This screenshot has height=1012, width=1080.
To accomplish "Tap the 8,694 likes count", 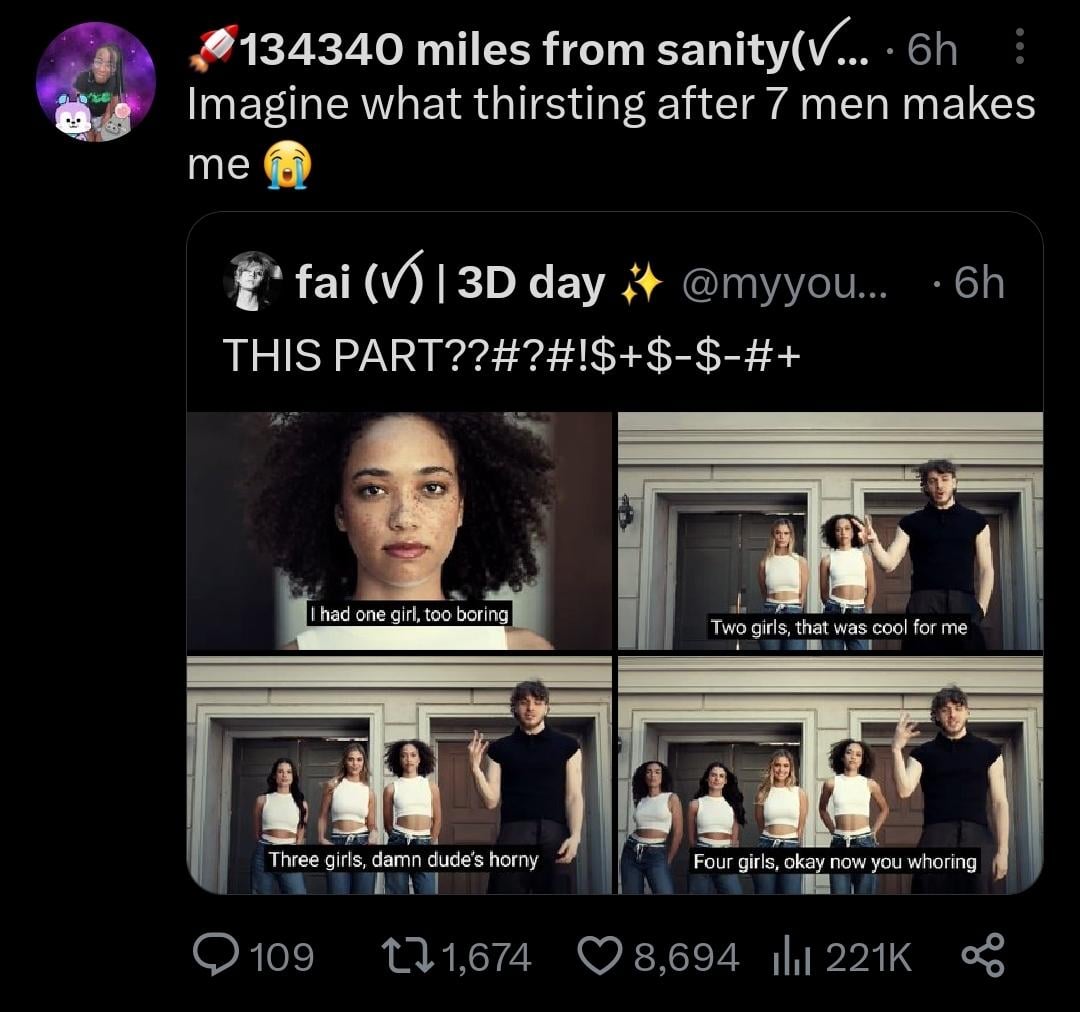I will click(x=687, y=958).
